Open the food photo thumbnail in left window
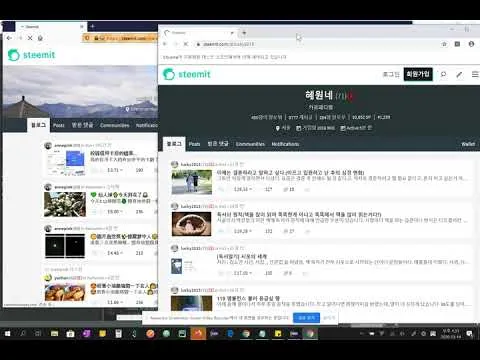This screenshot has height=360, width=480. pyautogui.click(x=65, y=293)
